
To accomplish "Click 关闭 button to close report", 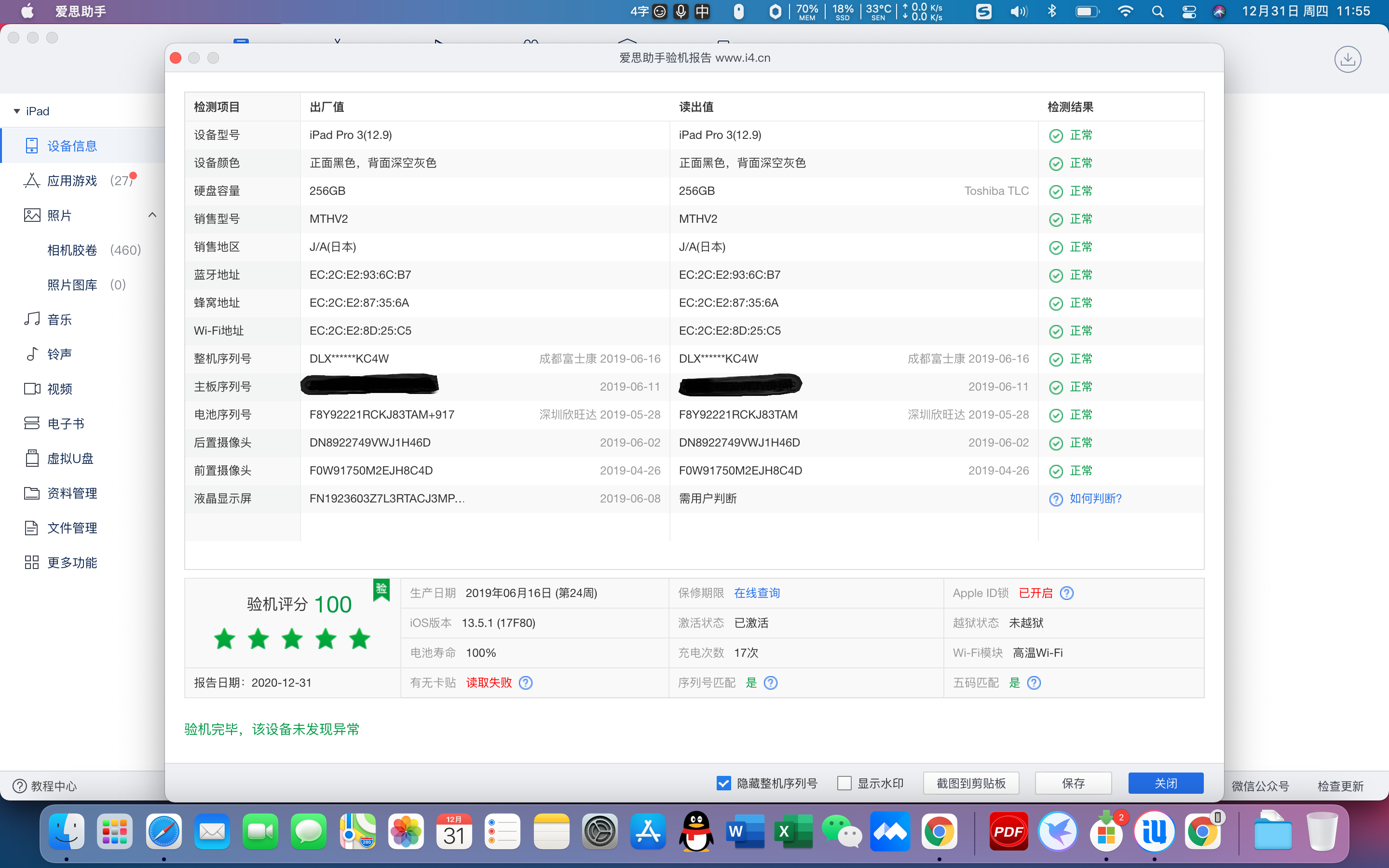I will coord(1166,783).
